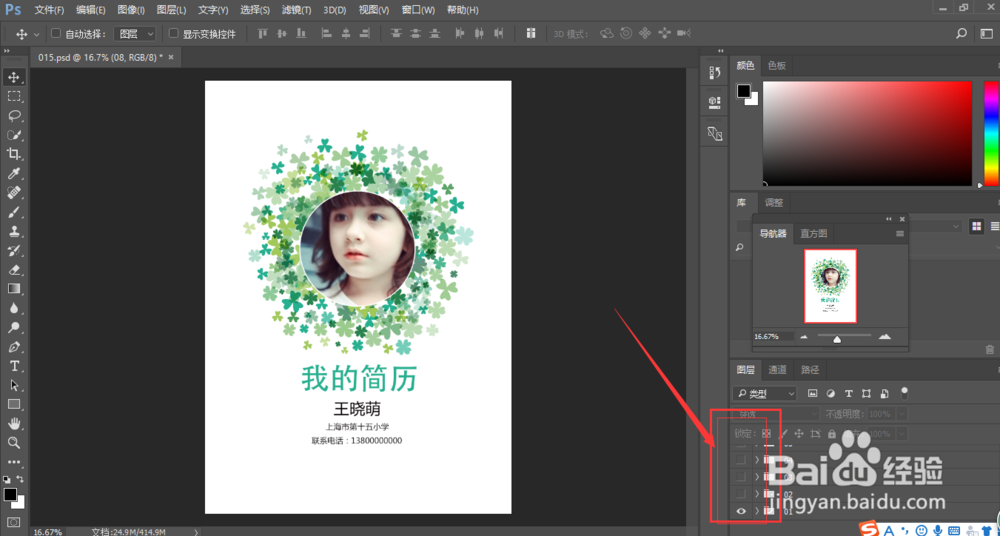
Task: Expand layer group 03
Action: point(757,477)
